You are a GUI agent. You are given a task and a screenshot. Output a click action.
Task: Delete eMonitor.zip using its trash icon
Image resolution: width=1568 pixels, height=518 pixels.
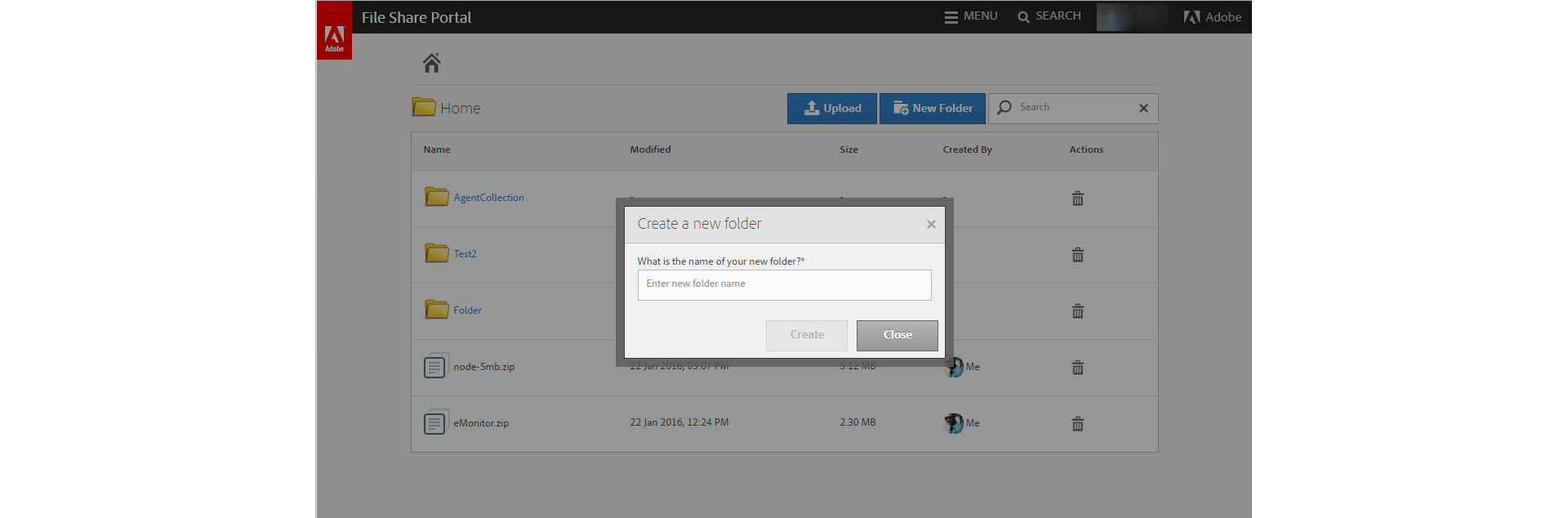(x=1078, y=424)
